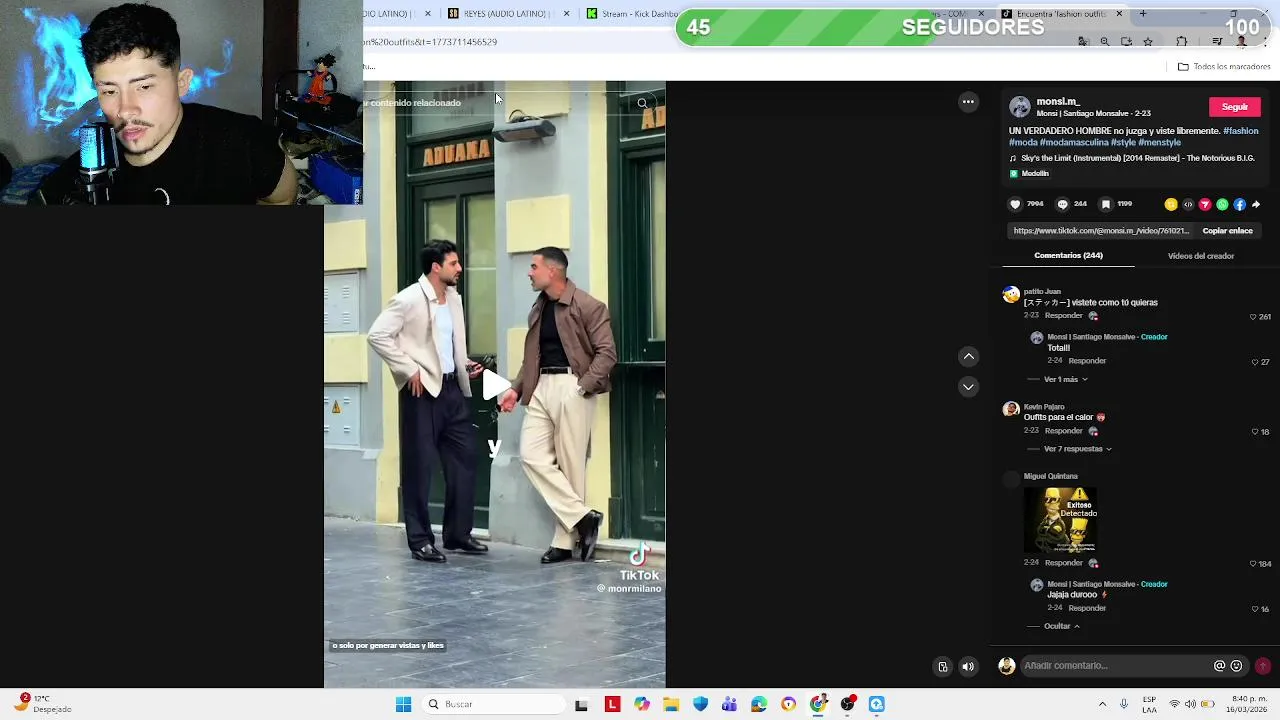Viewport: 1280px width, 720px height.
Task: Click the red send-to-friends share icon
Action: tap(1205, 205)
